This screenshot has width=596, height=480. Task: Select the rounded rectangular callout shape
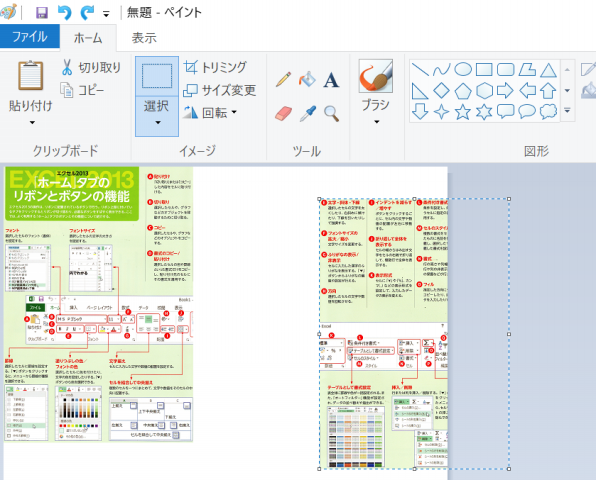click(506, 111)
